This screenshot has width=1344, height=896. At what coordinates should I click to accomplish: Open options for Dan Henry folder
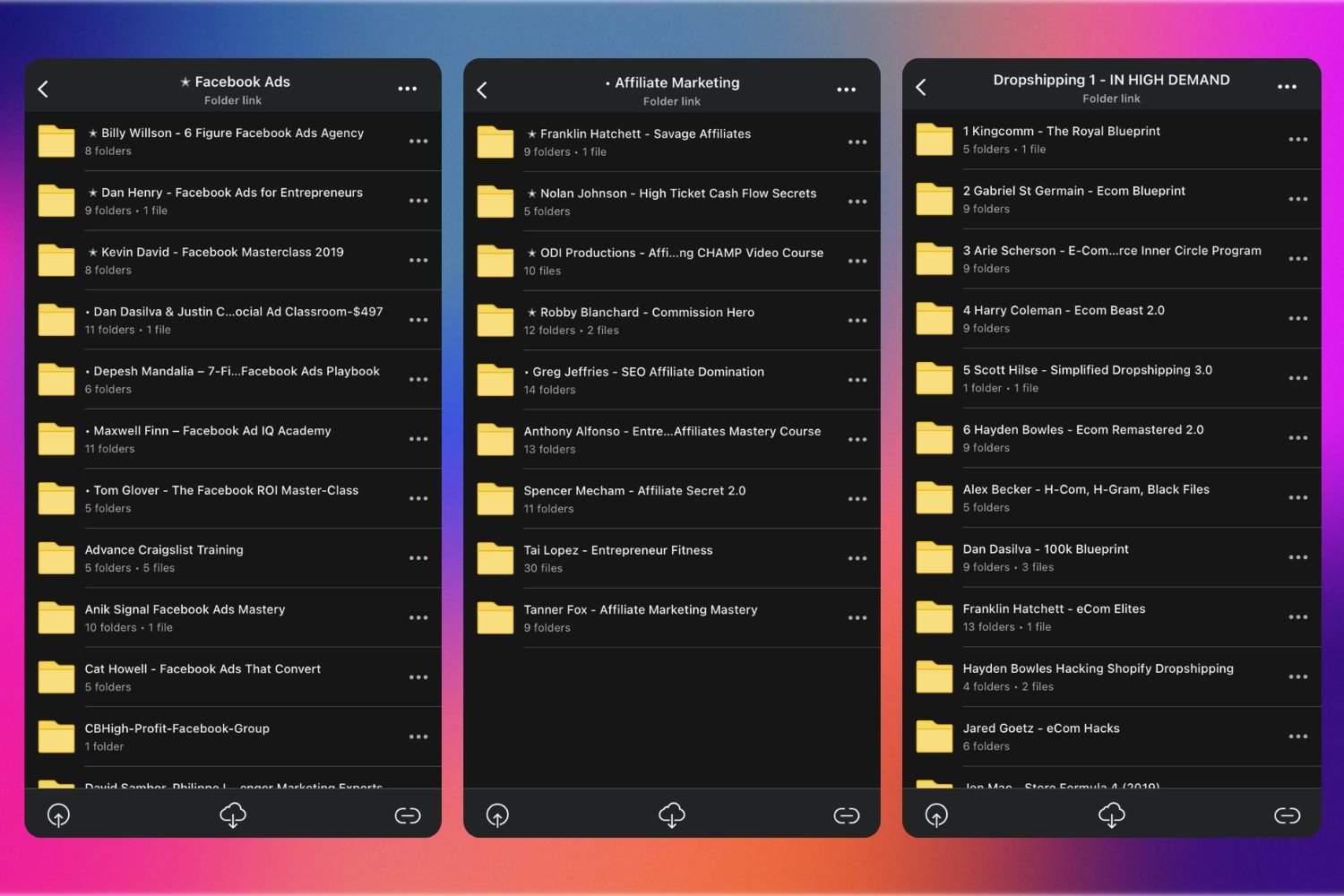(418, 201)
